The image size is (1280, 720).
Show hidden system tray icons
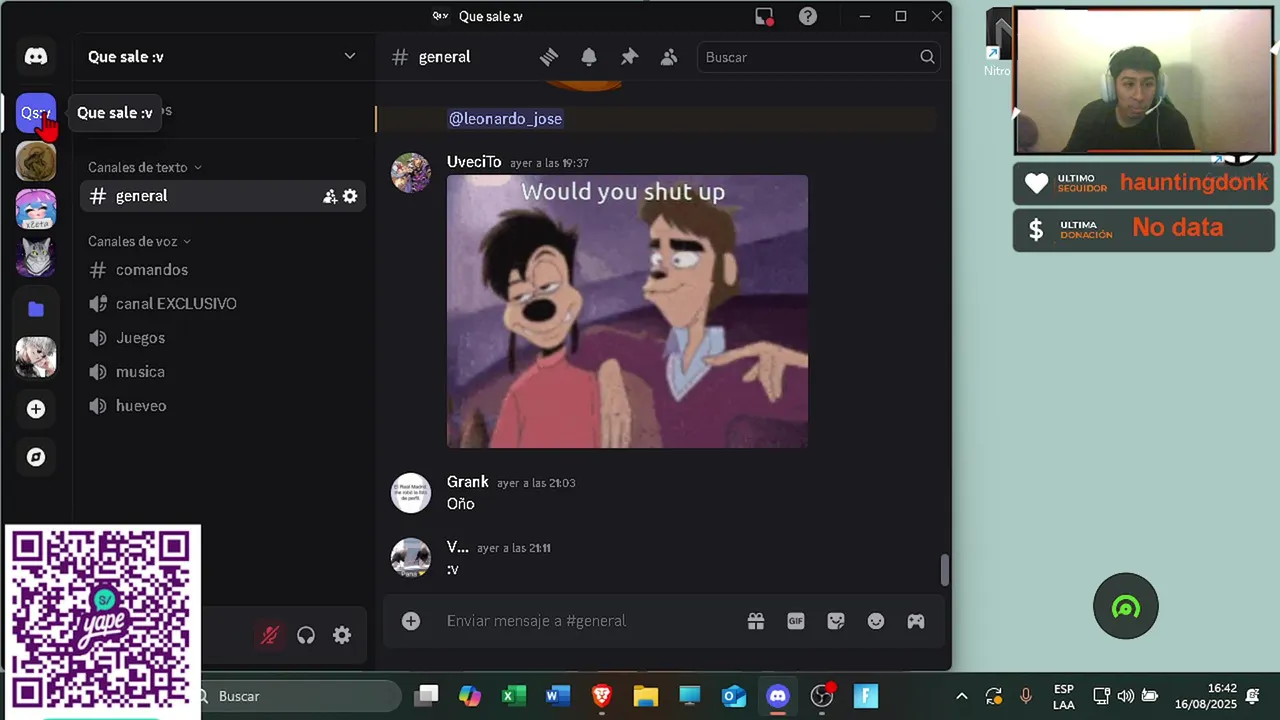(962, 696)
